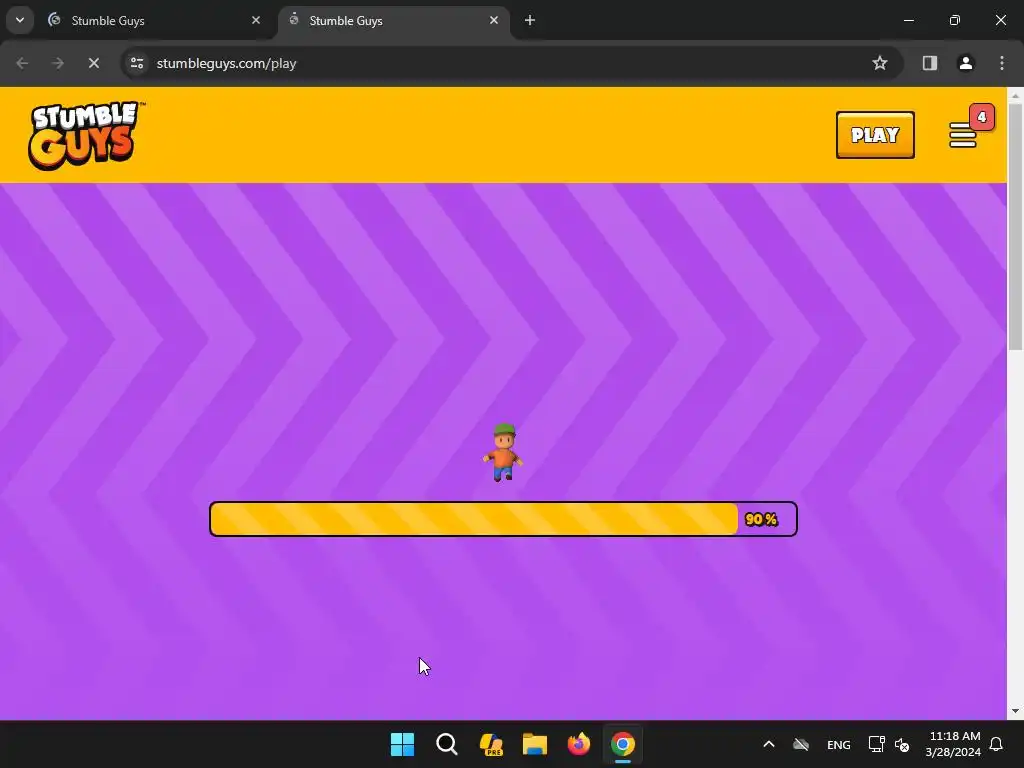Click the 90 % loading text

761,519
